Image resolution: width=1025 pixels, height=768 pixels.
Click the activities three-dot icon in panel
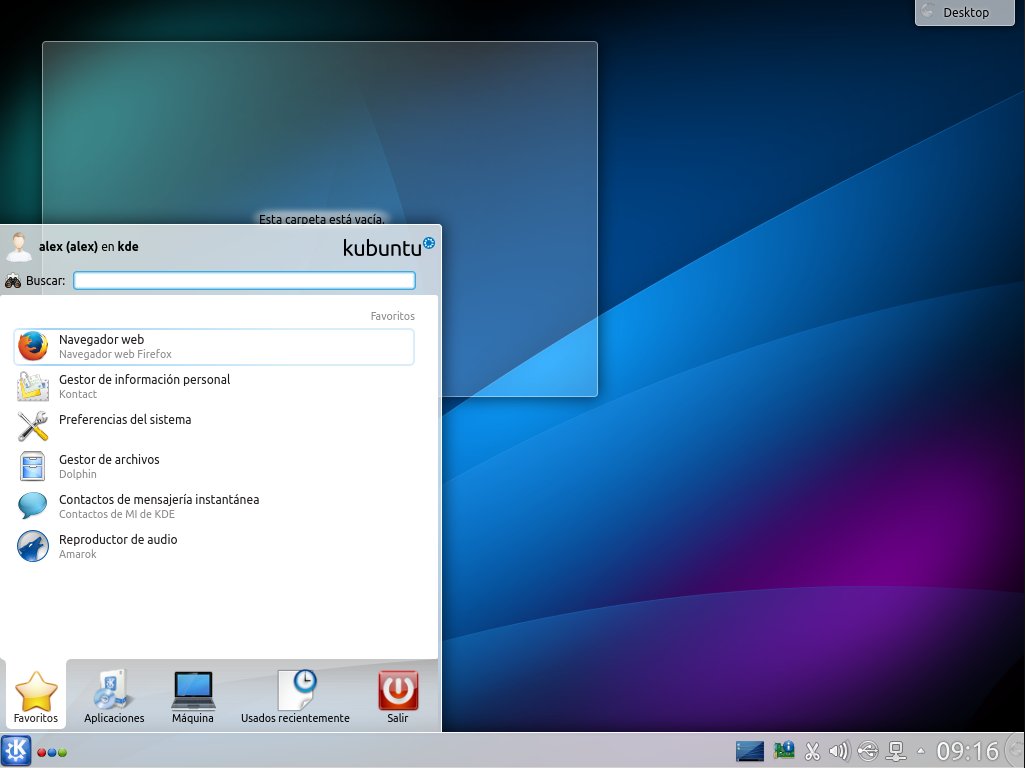point(52,752)
